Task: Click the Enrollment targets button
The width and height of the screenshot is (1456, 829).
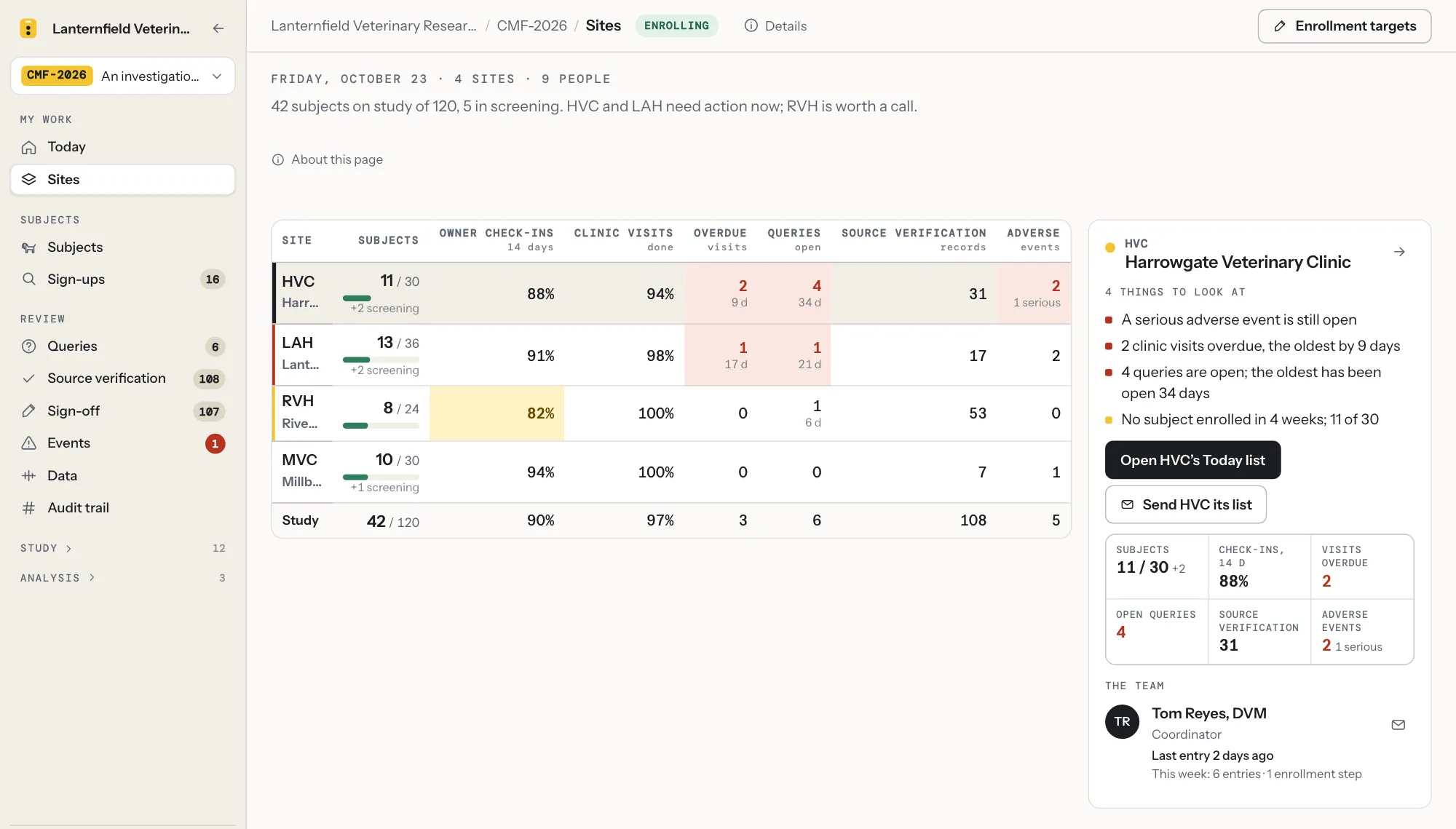Action: coord(1345,26)
